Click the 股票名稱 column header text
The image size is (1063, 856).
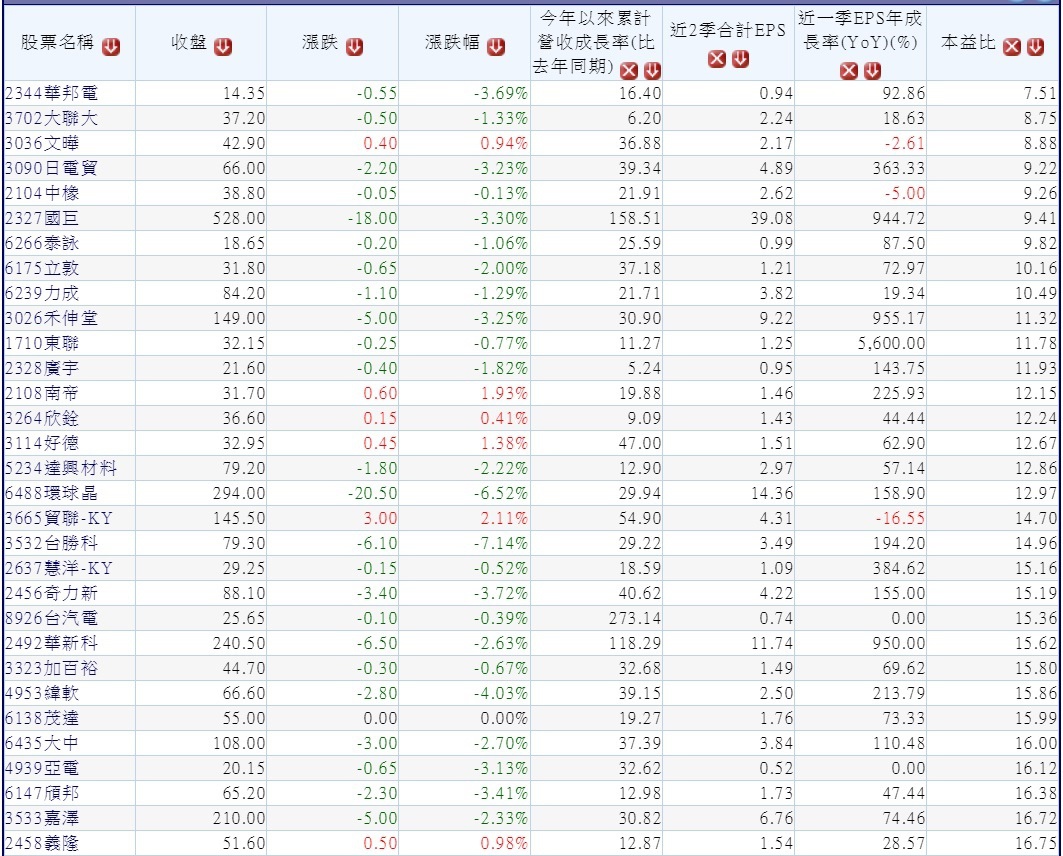click(58, 43)
